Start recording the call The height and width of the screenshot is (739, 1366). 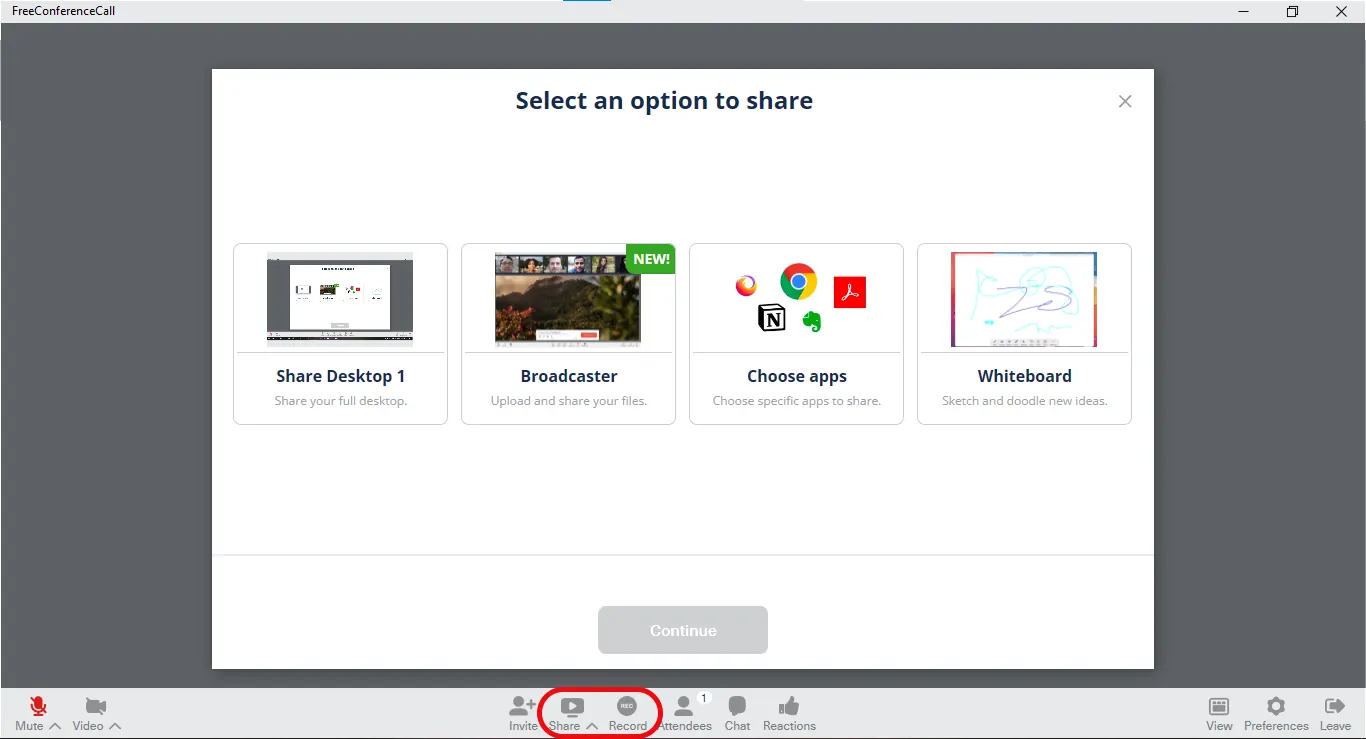pyautogui.click(x=628, y=707)
